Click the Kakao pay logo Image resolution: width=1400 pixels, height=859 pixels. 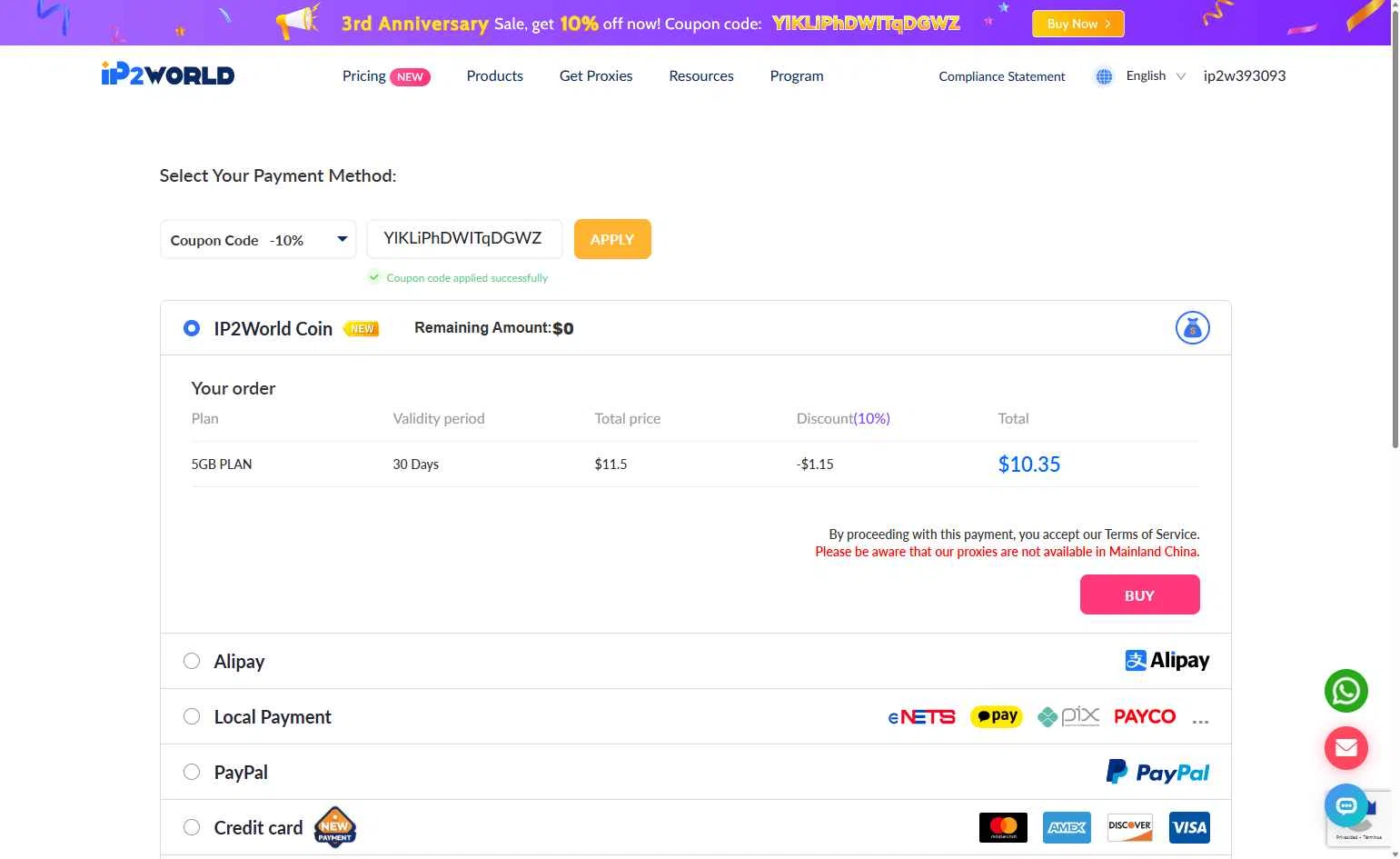coord(997,716)
